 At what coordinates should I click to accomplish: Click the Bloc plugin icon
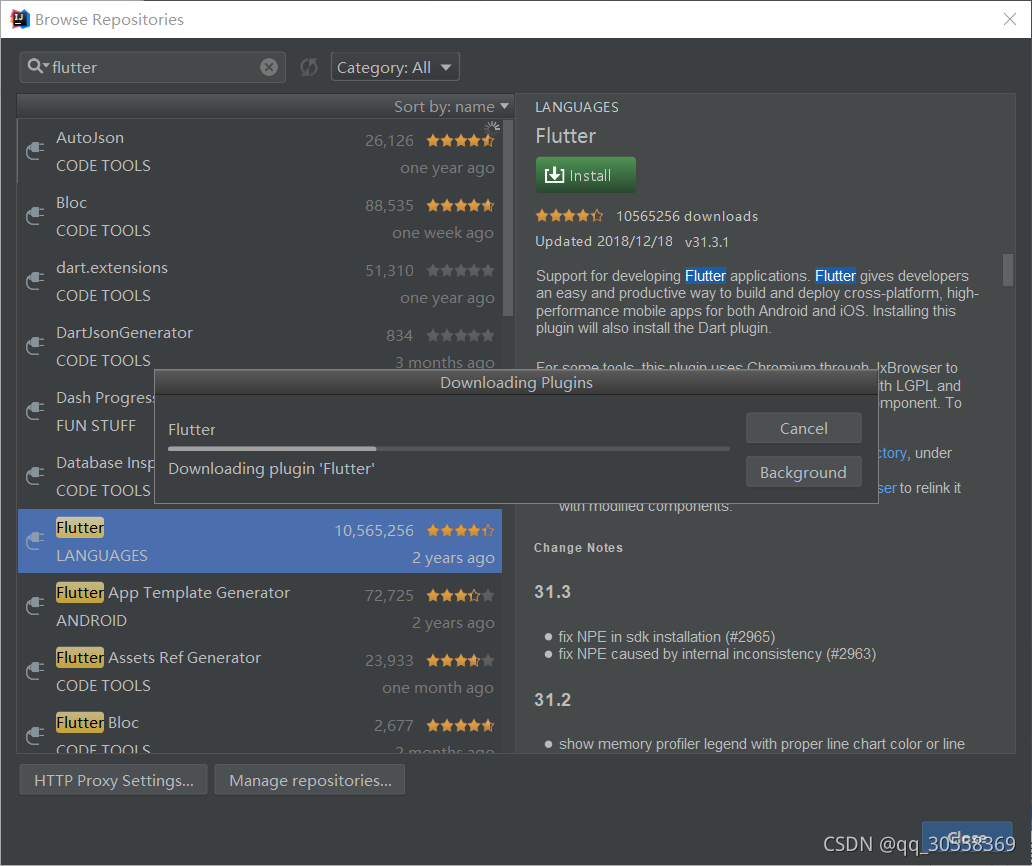pyautogui.click(x=34, y=216)
